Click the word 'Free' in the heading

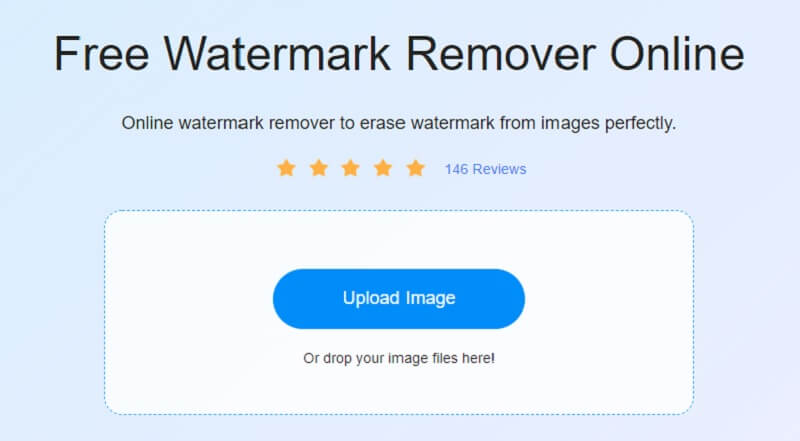pos(102,54)
